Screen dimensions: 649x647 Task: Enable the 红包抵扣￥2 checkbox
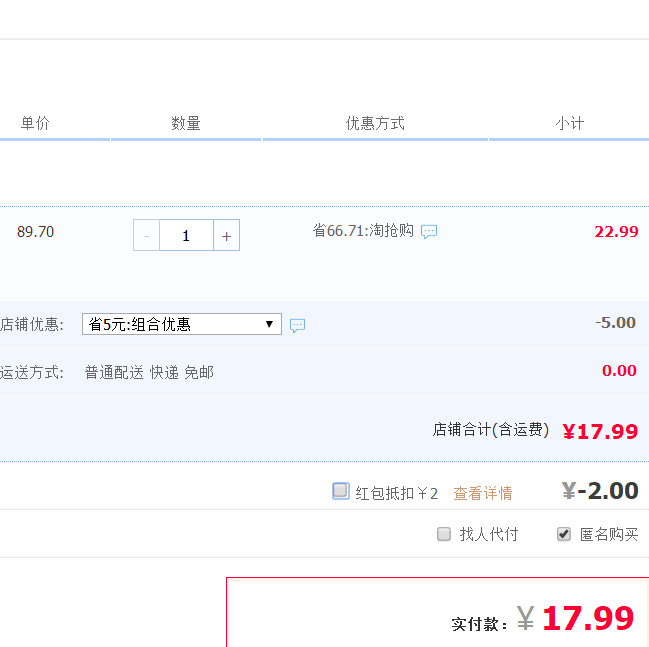click(341, 491)
